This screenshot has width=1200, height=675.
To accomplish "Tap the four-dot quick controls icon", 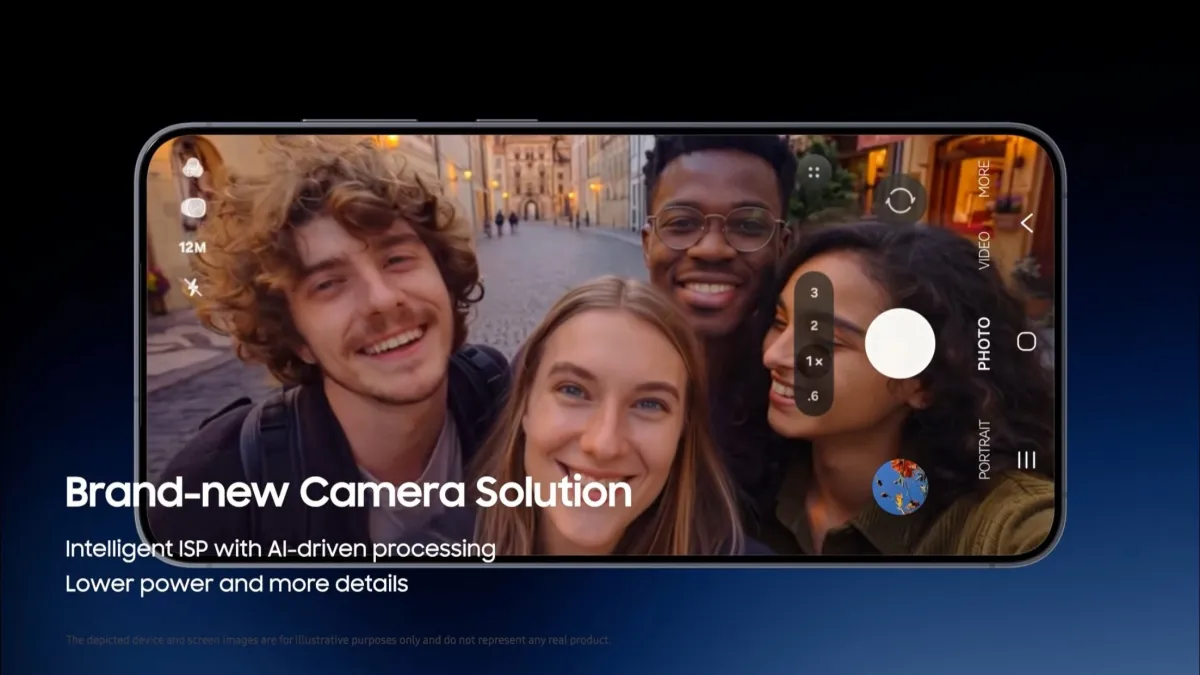I will tap(814, 171).
